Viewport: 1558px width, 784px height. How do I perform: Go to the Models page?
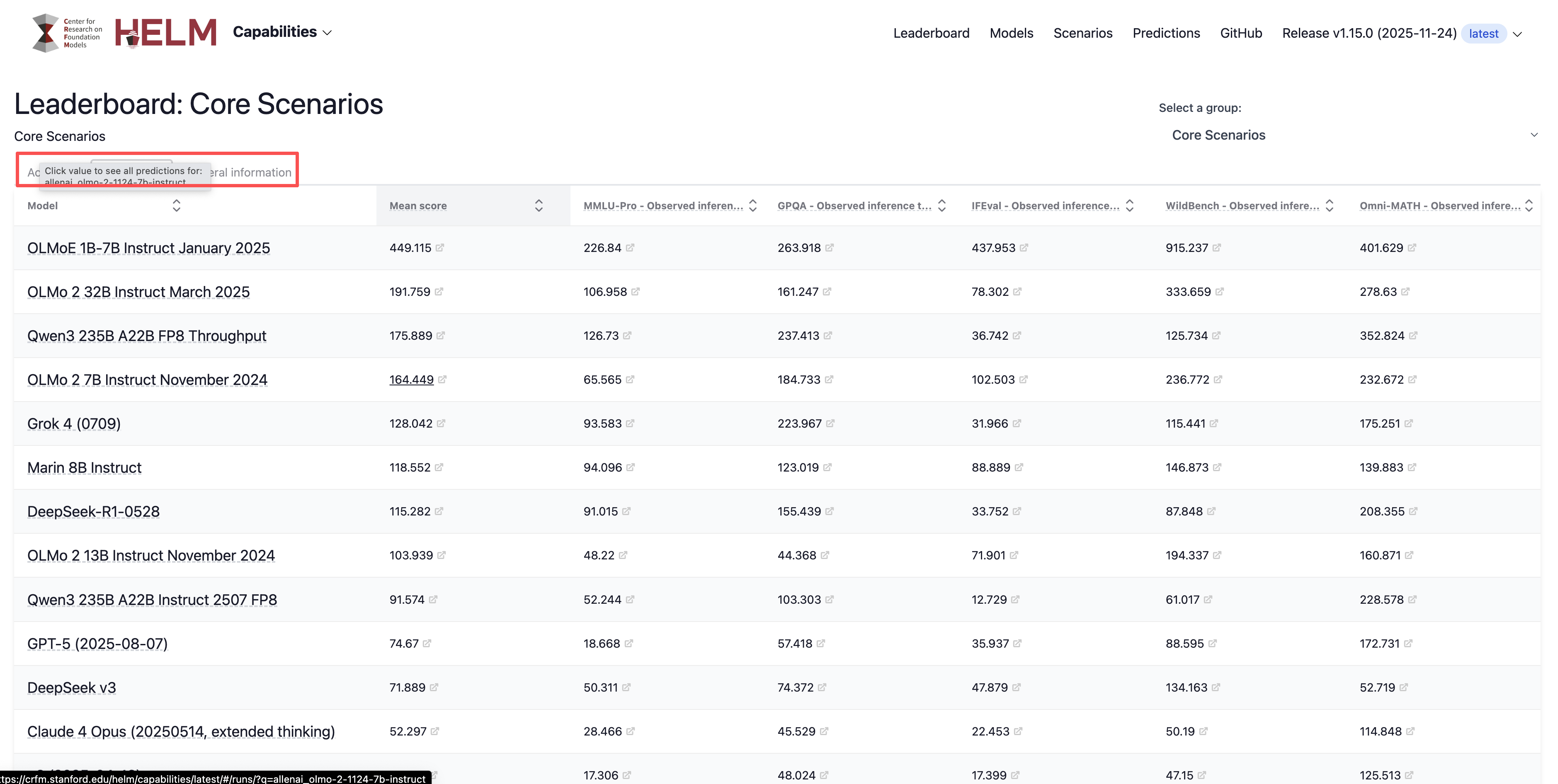[x=1011, y=33]
